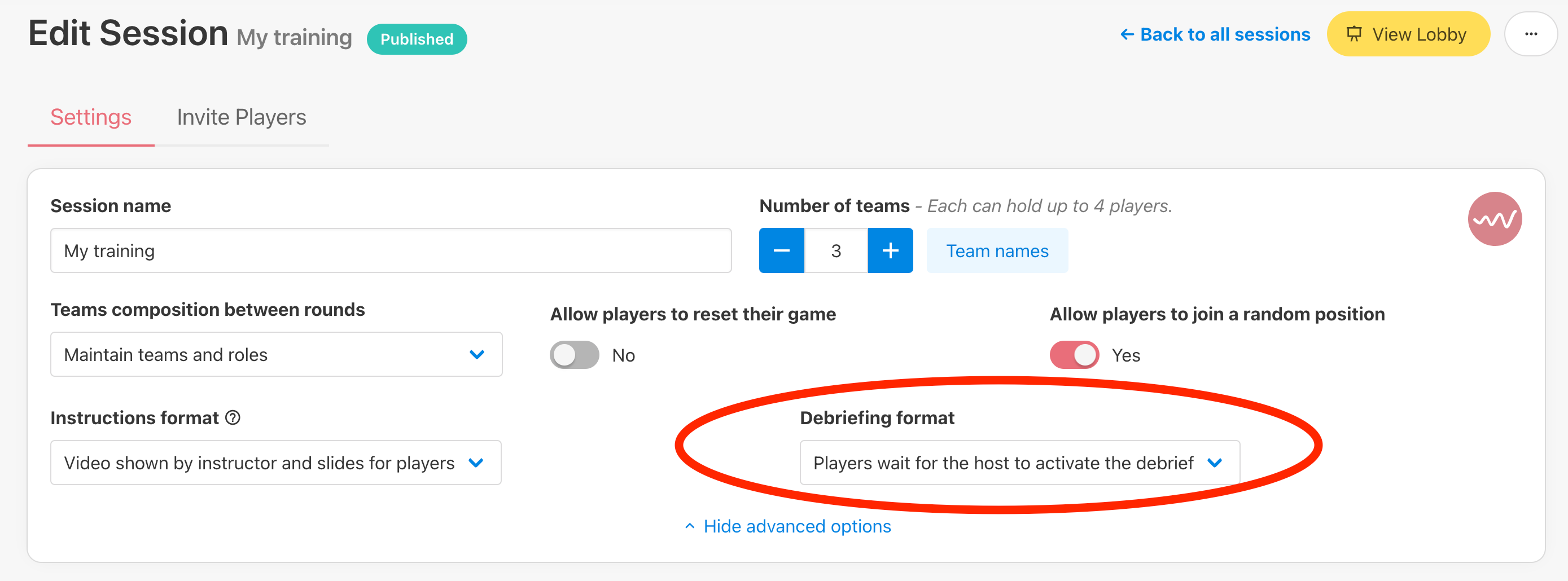Open the Debriefing format dropdown

(1019, 463)
